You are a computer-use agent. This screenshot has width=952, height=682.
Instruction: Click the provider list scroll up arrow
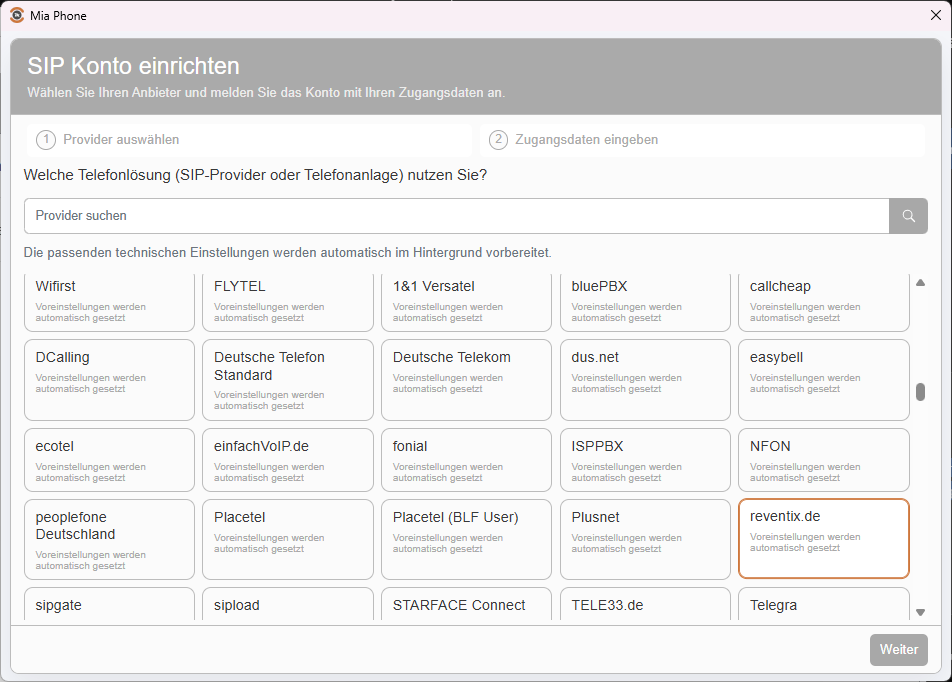(920, 282)
